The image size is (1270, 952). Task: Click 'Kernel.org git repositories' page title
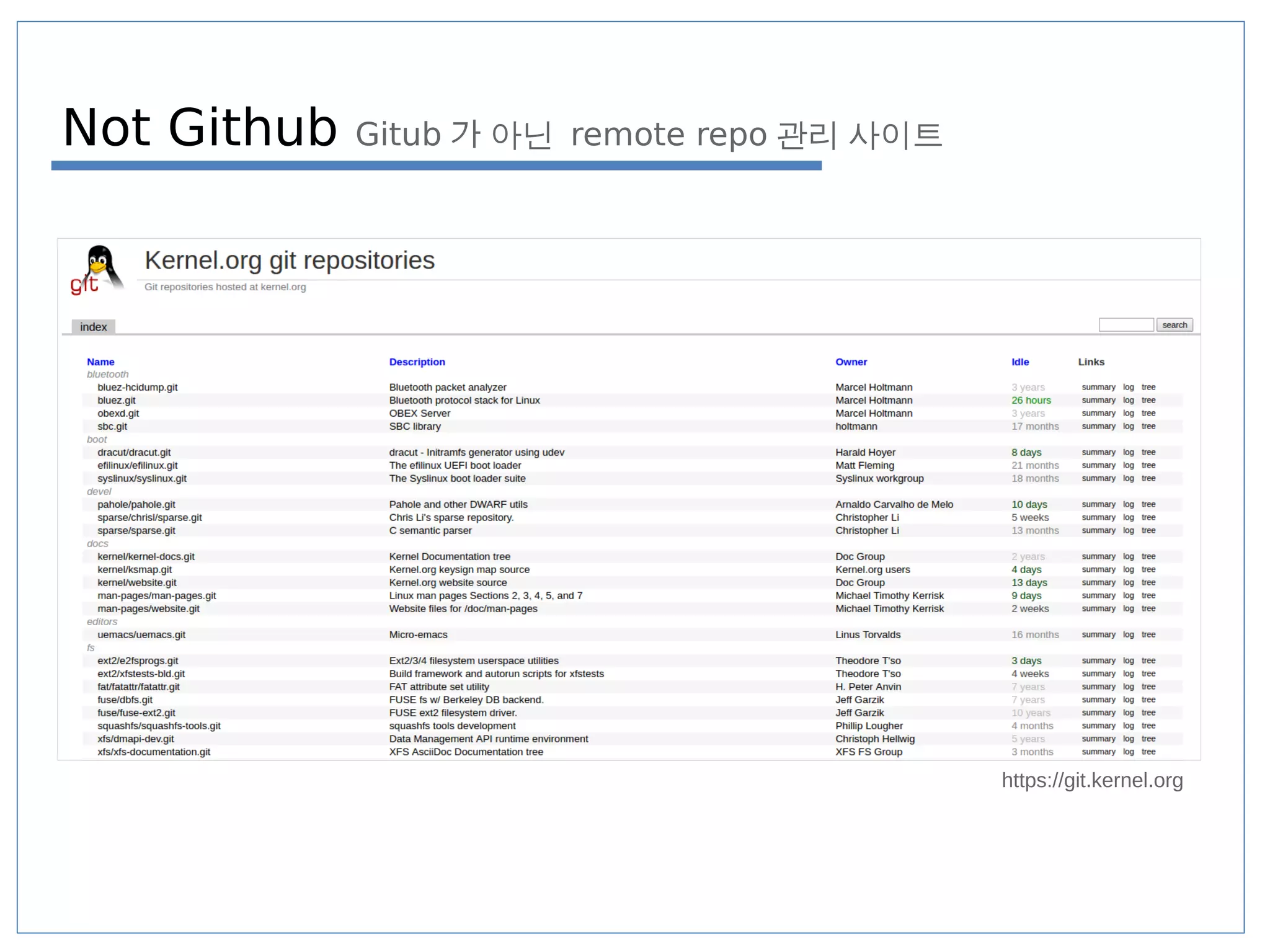290,261
